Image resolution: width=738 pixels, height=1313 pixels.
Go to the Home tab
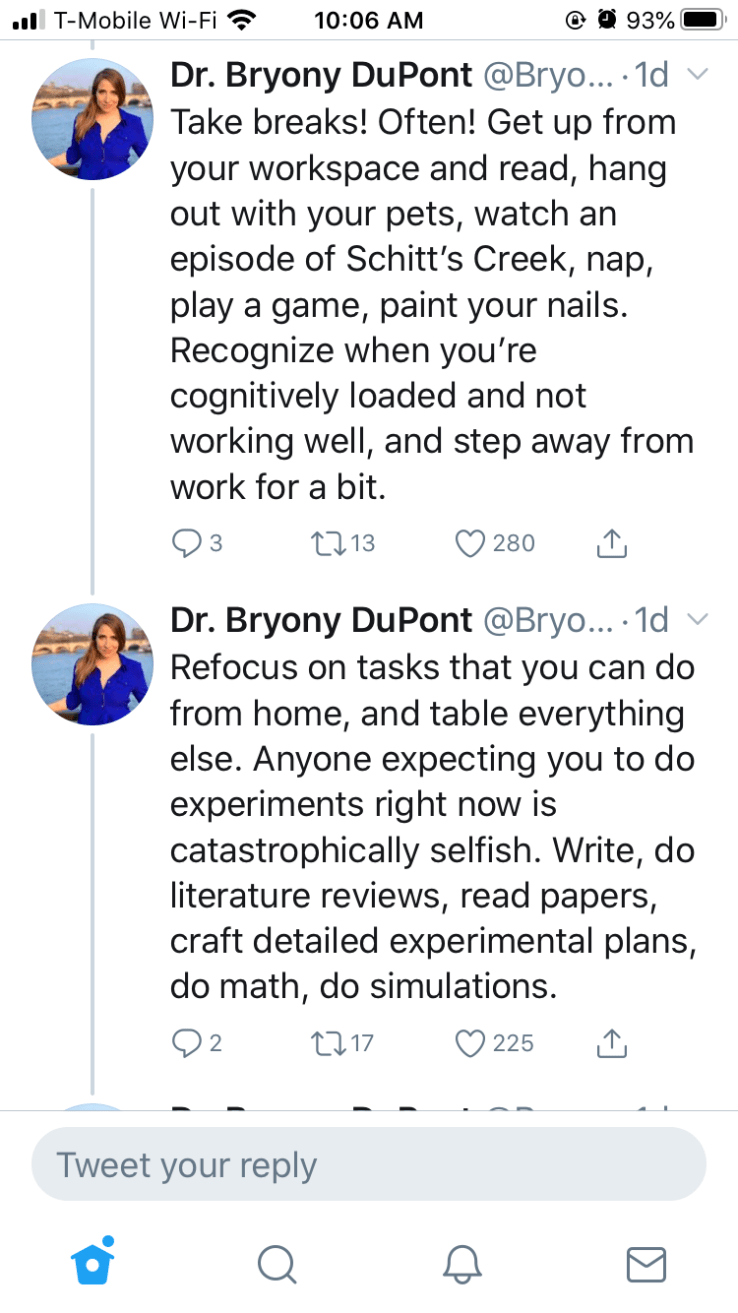point(92,1264)
